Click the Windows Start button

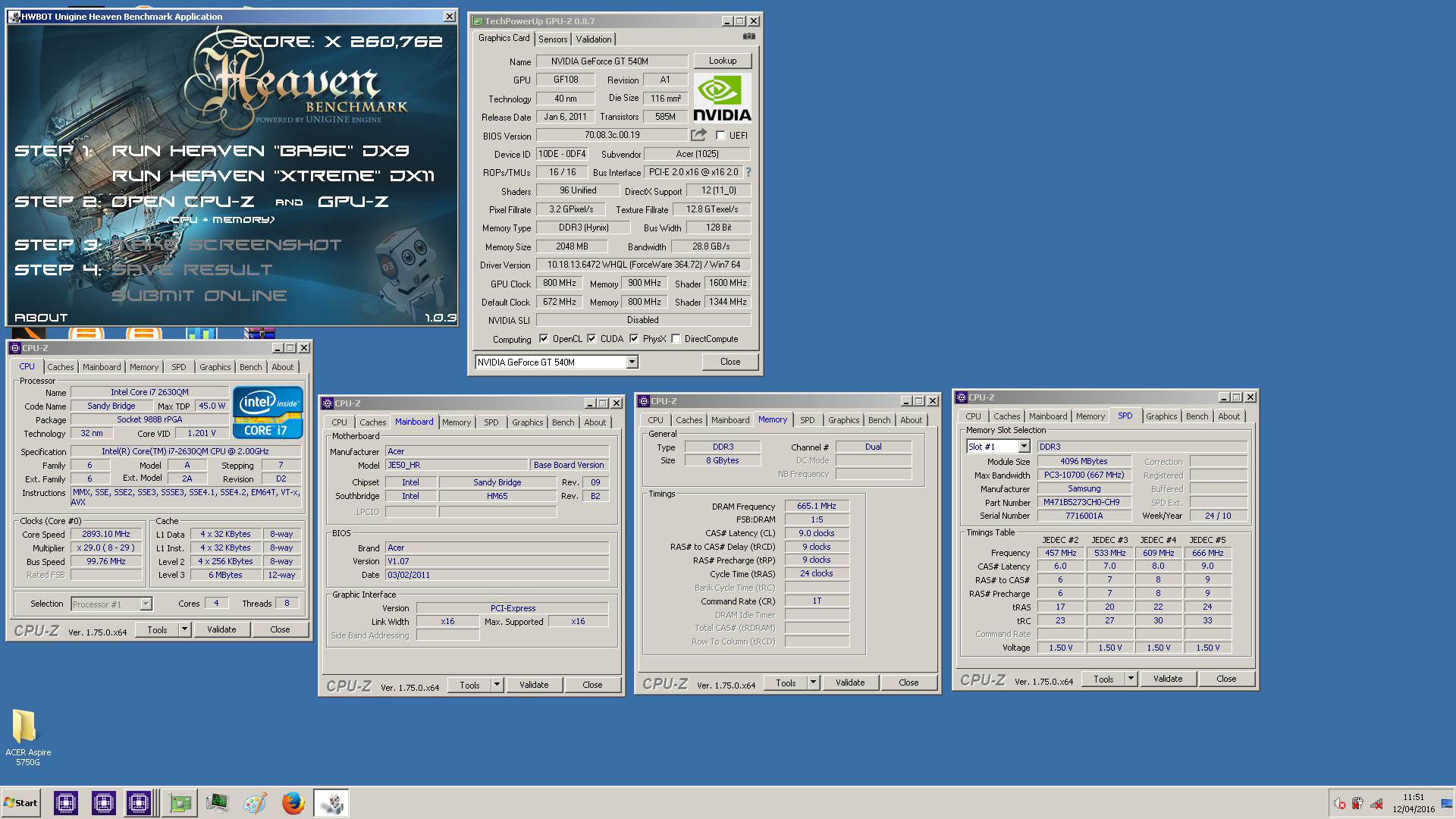[20, 803]
